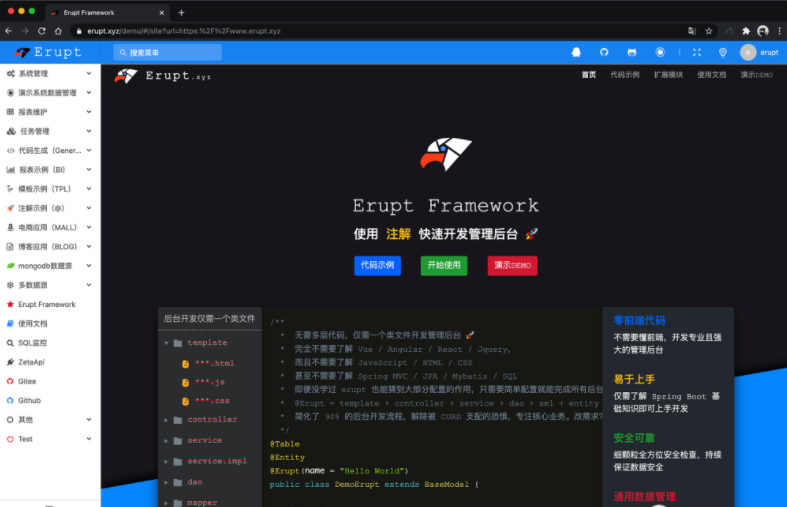Image resolution: width=787 pixels, height=507 pixels.
Task: Collapse the template folder in file tree
Action: 166,343
